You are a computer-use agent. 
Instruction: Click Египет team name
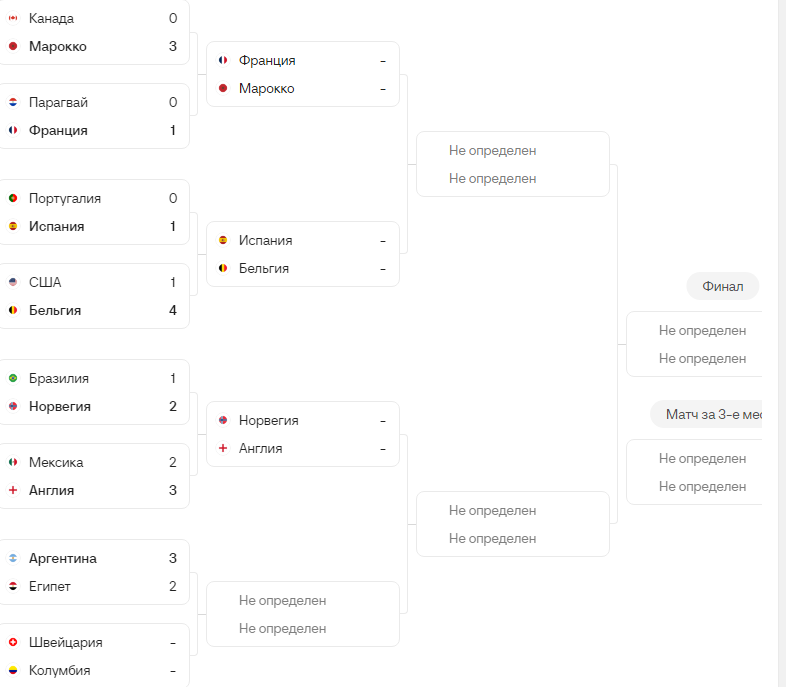[x=50, y=586]
